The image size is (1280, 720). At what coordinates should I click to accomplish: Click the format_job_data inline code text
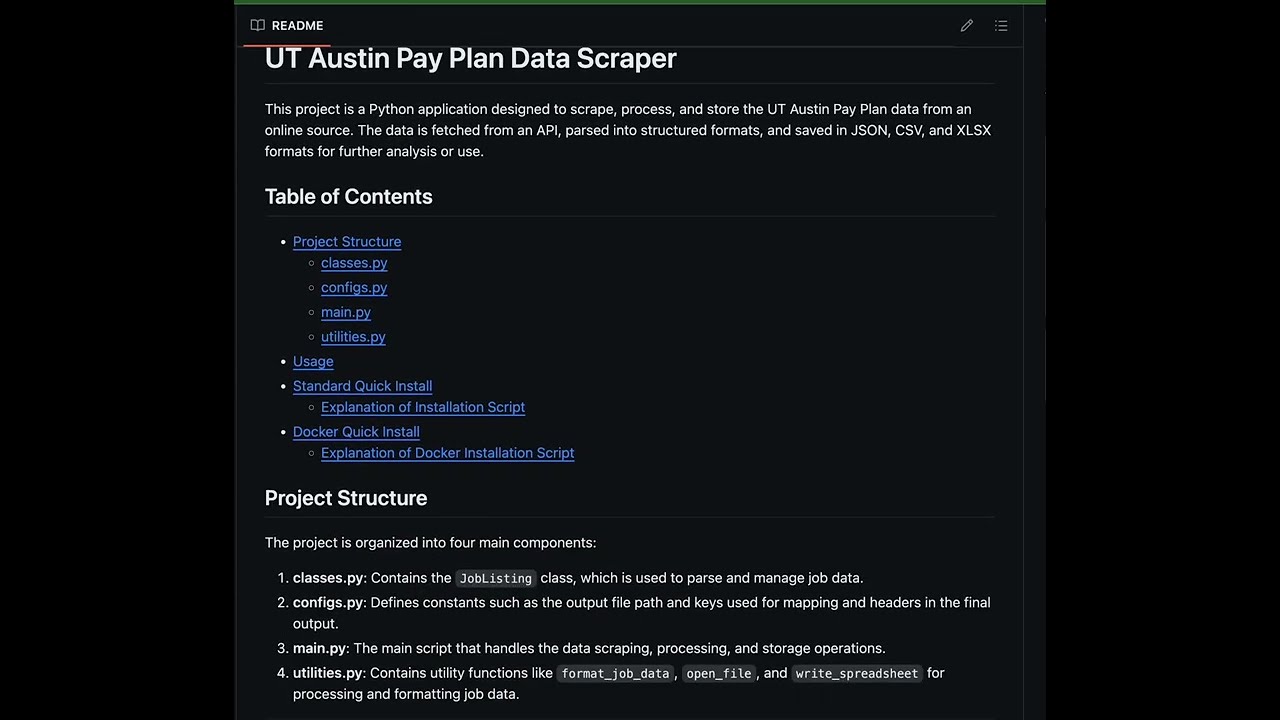(x=615, y=674)
